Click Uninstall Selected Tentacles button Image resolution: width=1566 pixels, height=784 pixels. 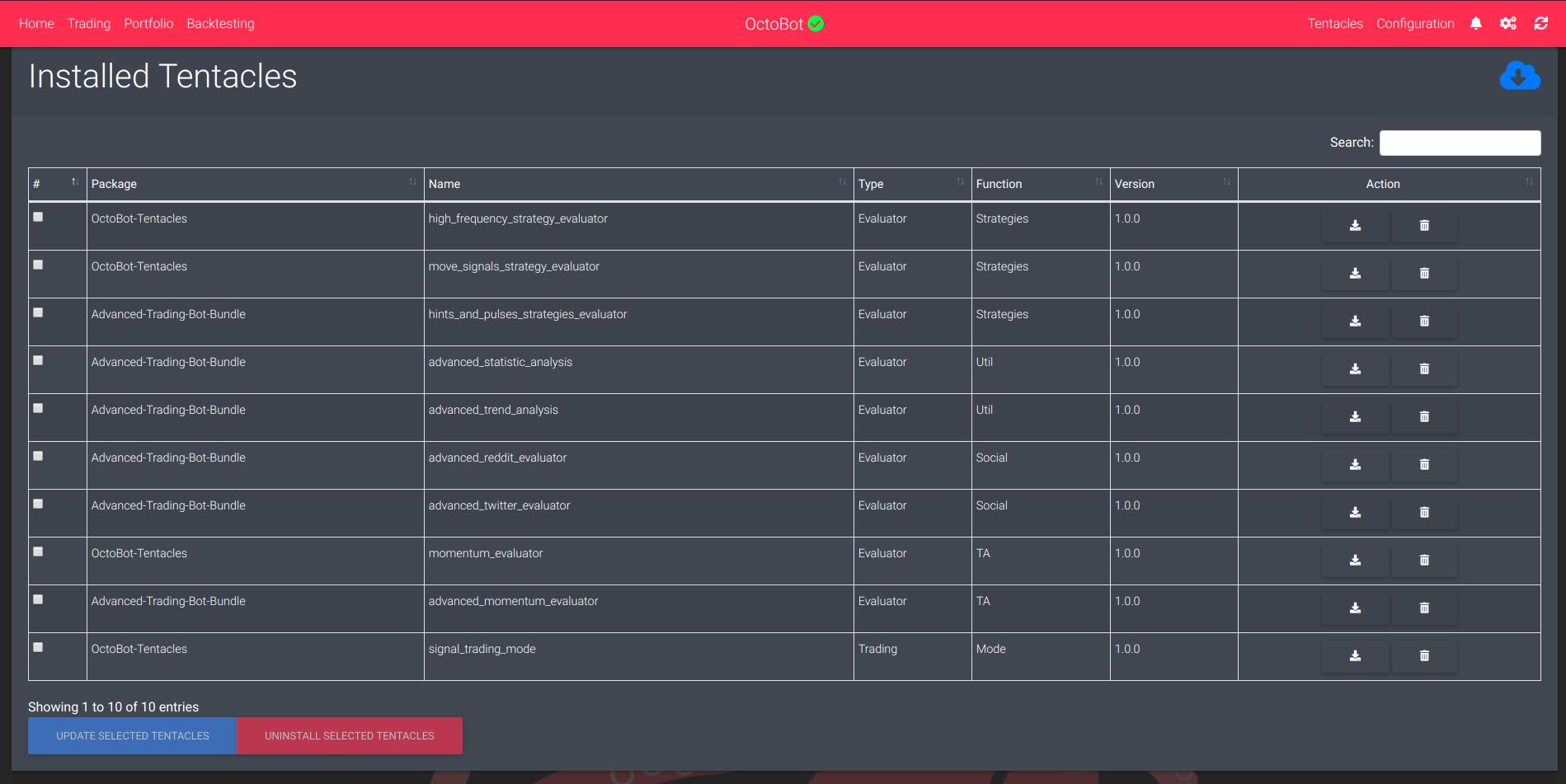[x=350, y=735]
